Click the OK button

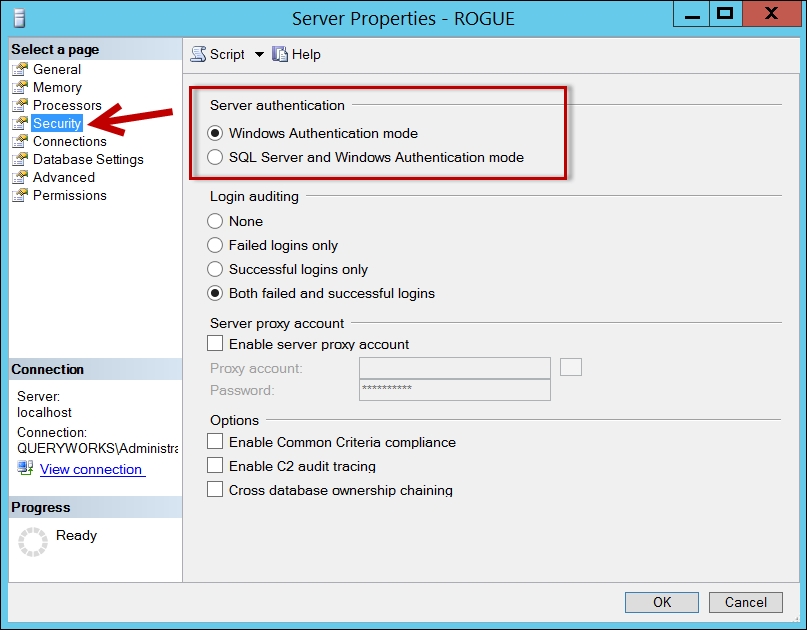[x=662, y=602]
